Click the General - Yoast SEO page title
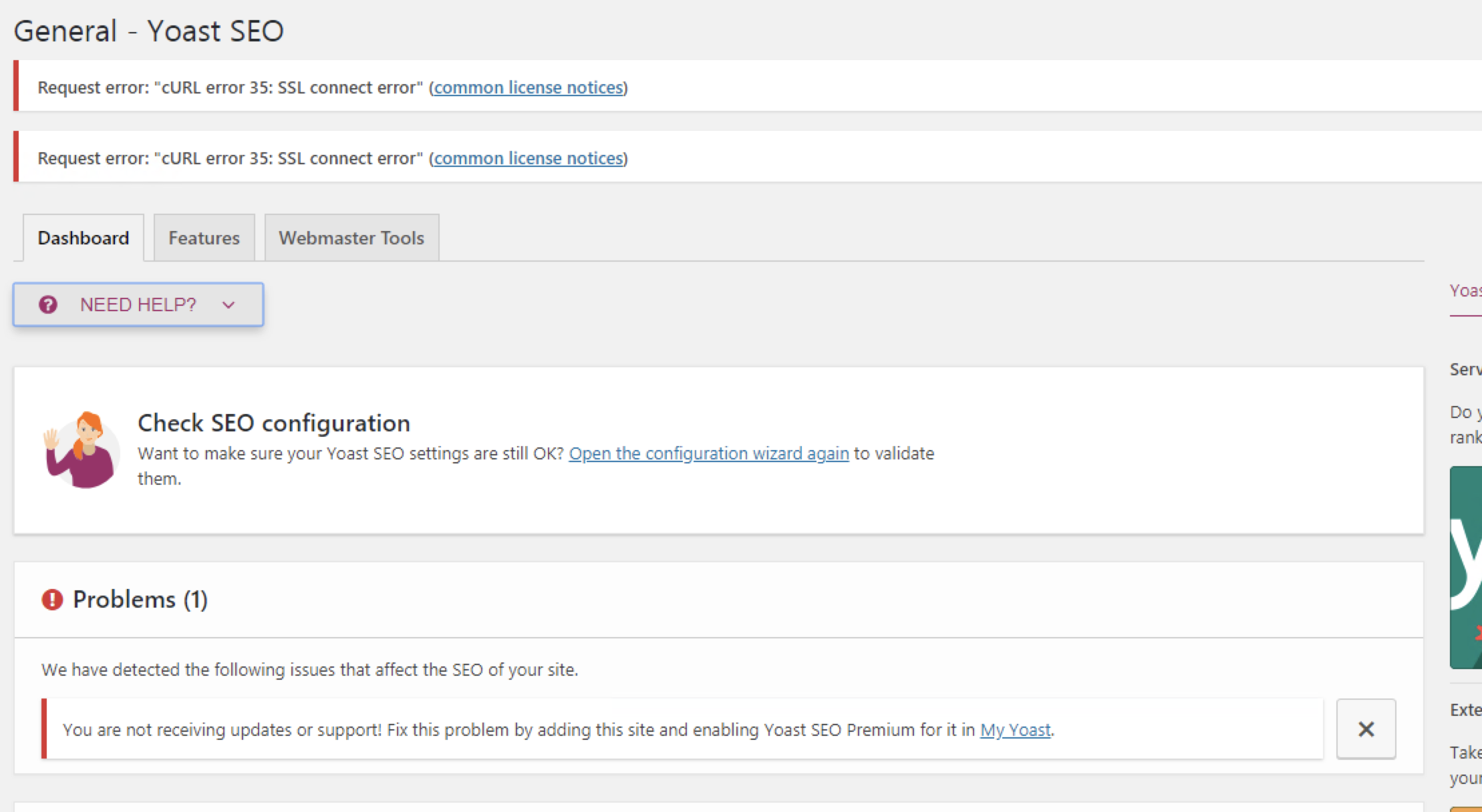Image resolution: width=1482 pixels, height=812 pixels. click(149, 31)
